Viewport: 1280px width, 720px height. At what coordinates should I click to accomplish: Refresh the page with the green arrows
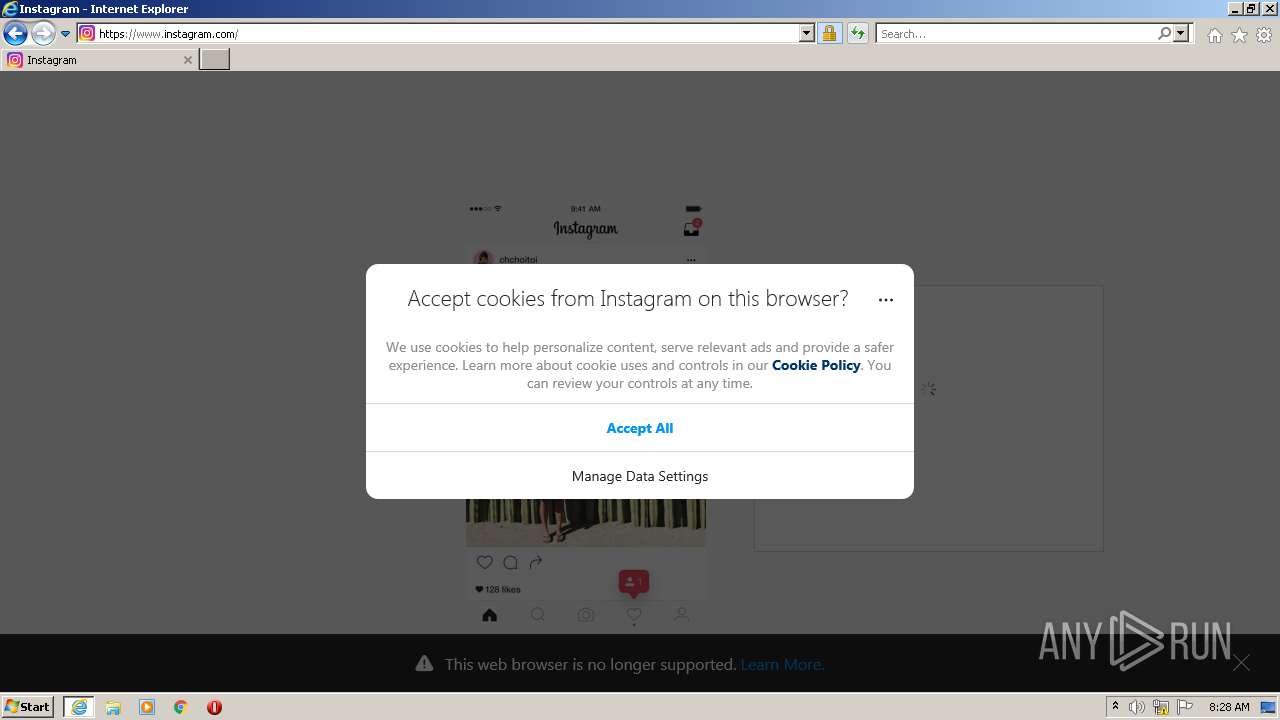858,33
